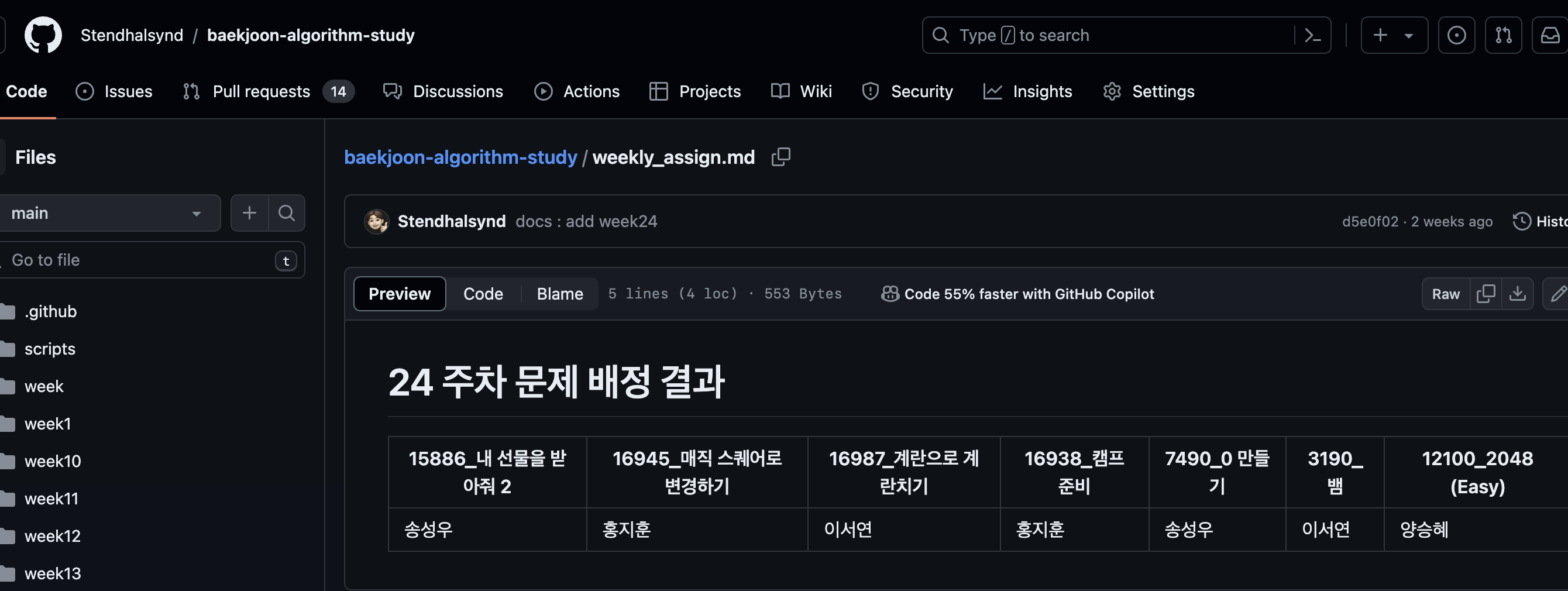Open the command palette icon in search bar
This screenshot has height=591, width=1568.
tap(1312, 35)
